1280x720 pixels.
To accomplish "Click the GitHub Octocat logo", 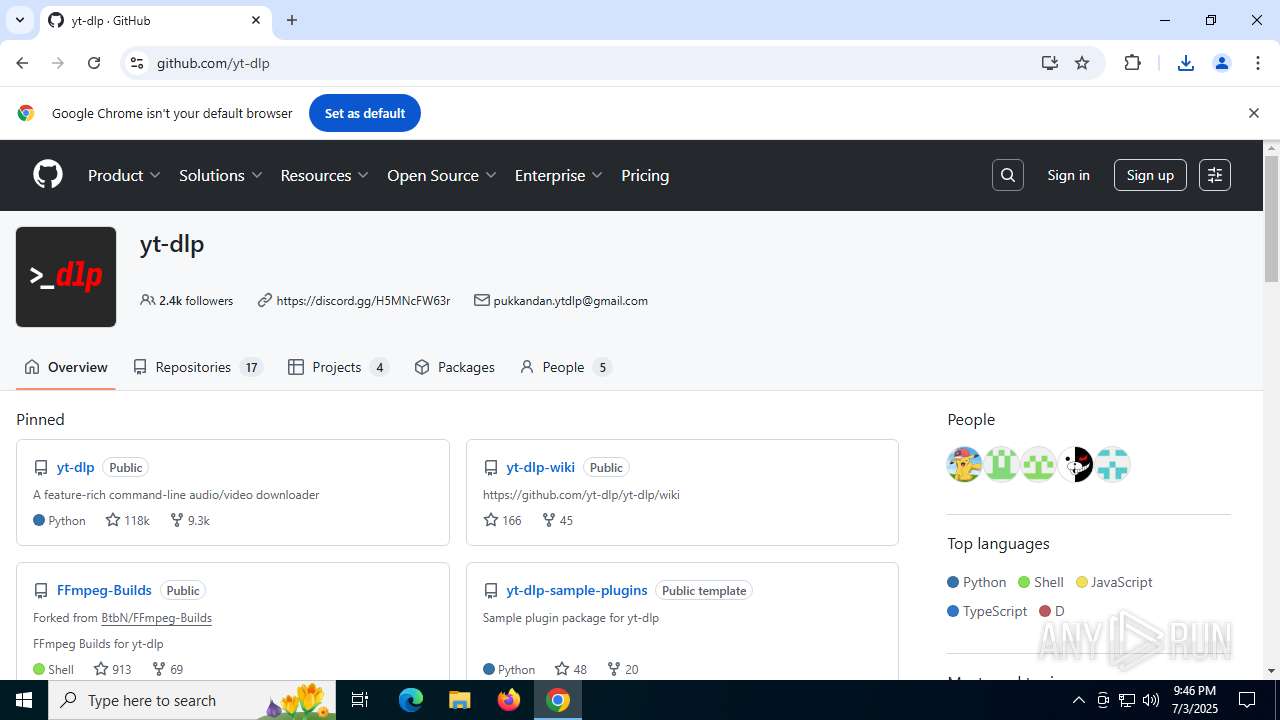I will [48, 175].
